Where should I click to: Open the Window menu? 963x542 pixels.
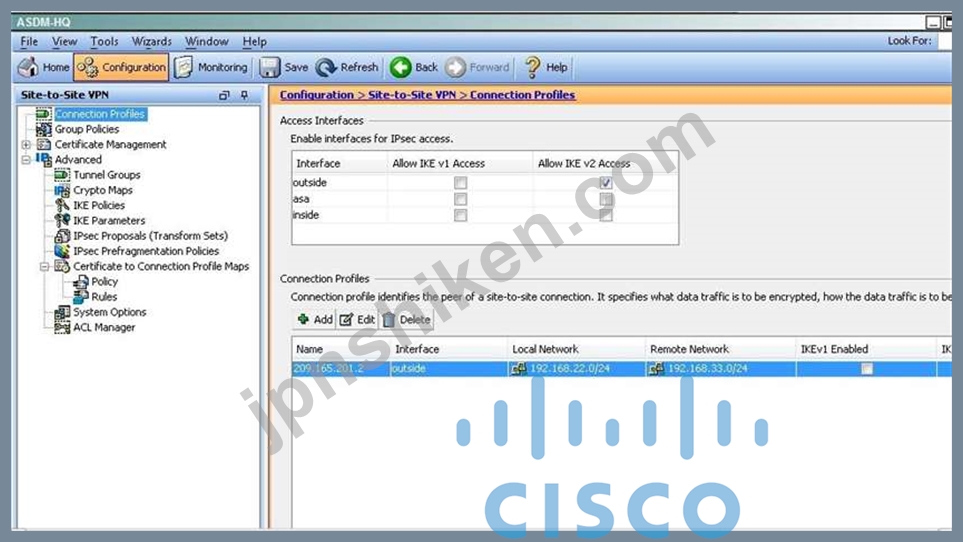point(206,41)
